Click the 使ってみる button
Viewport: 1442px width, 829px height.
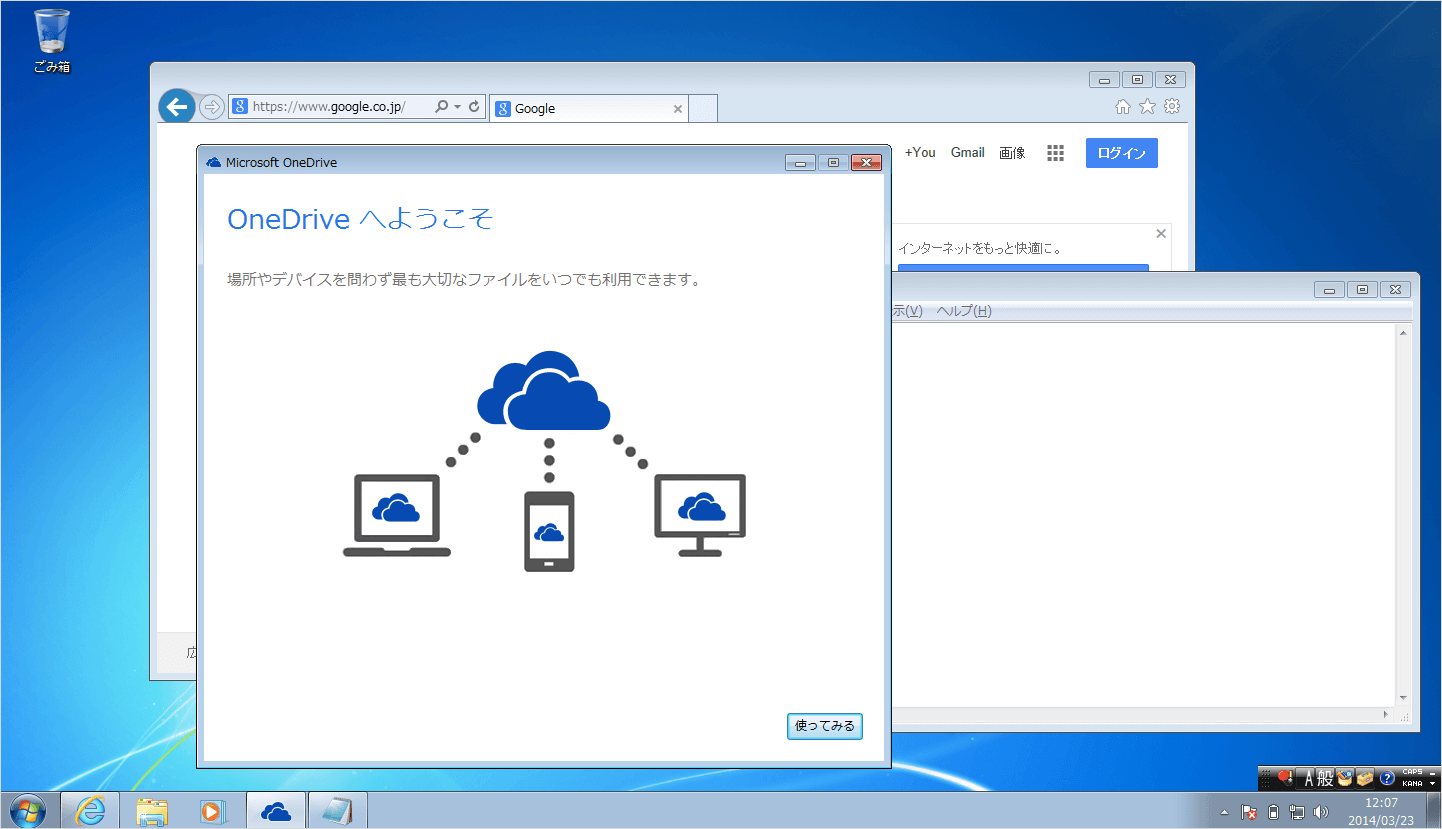(824, 726)
